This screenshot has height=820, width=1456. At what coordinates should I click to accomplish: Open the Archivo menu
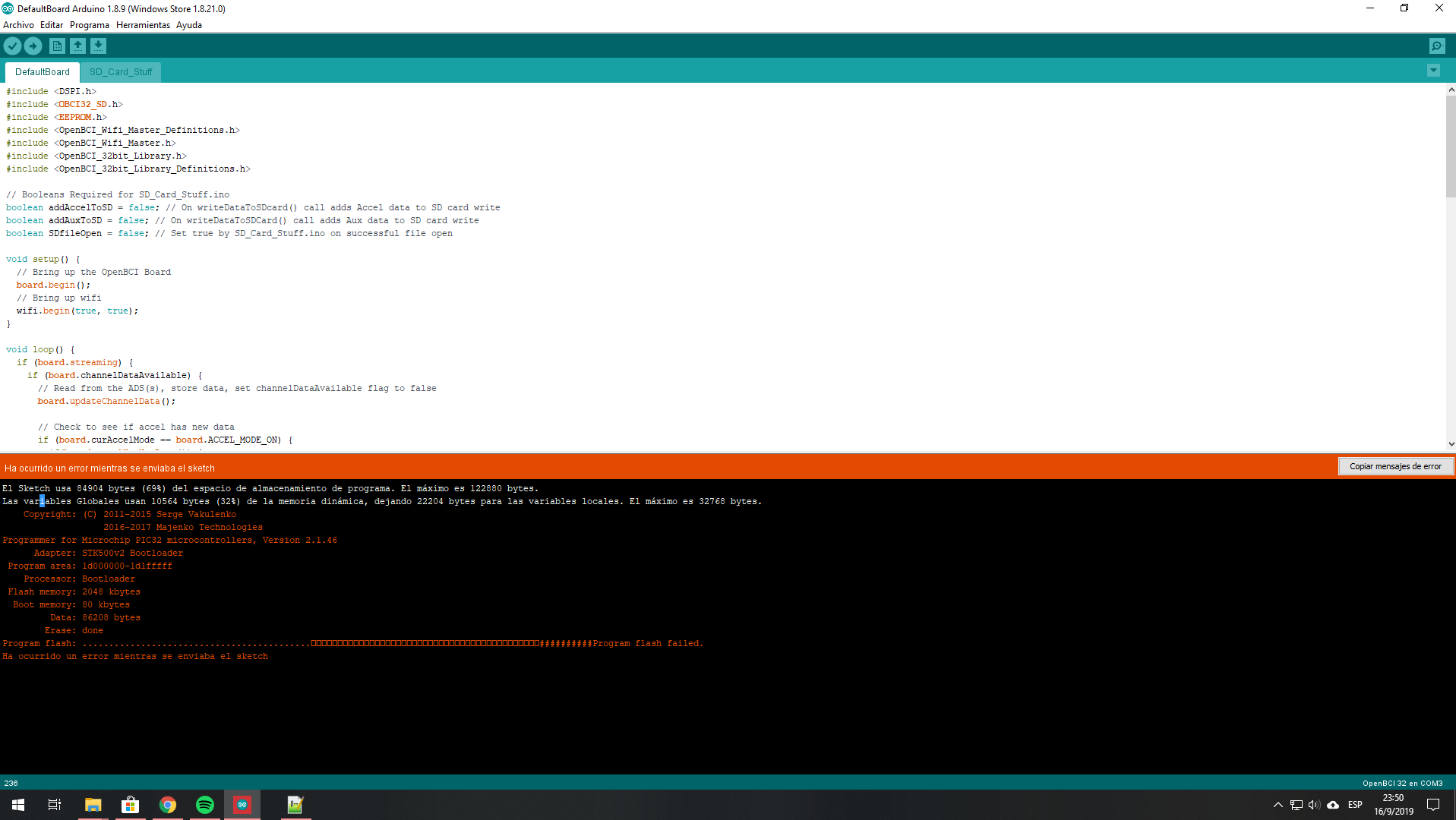click(x=18, y=25)
